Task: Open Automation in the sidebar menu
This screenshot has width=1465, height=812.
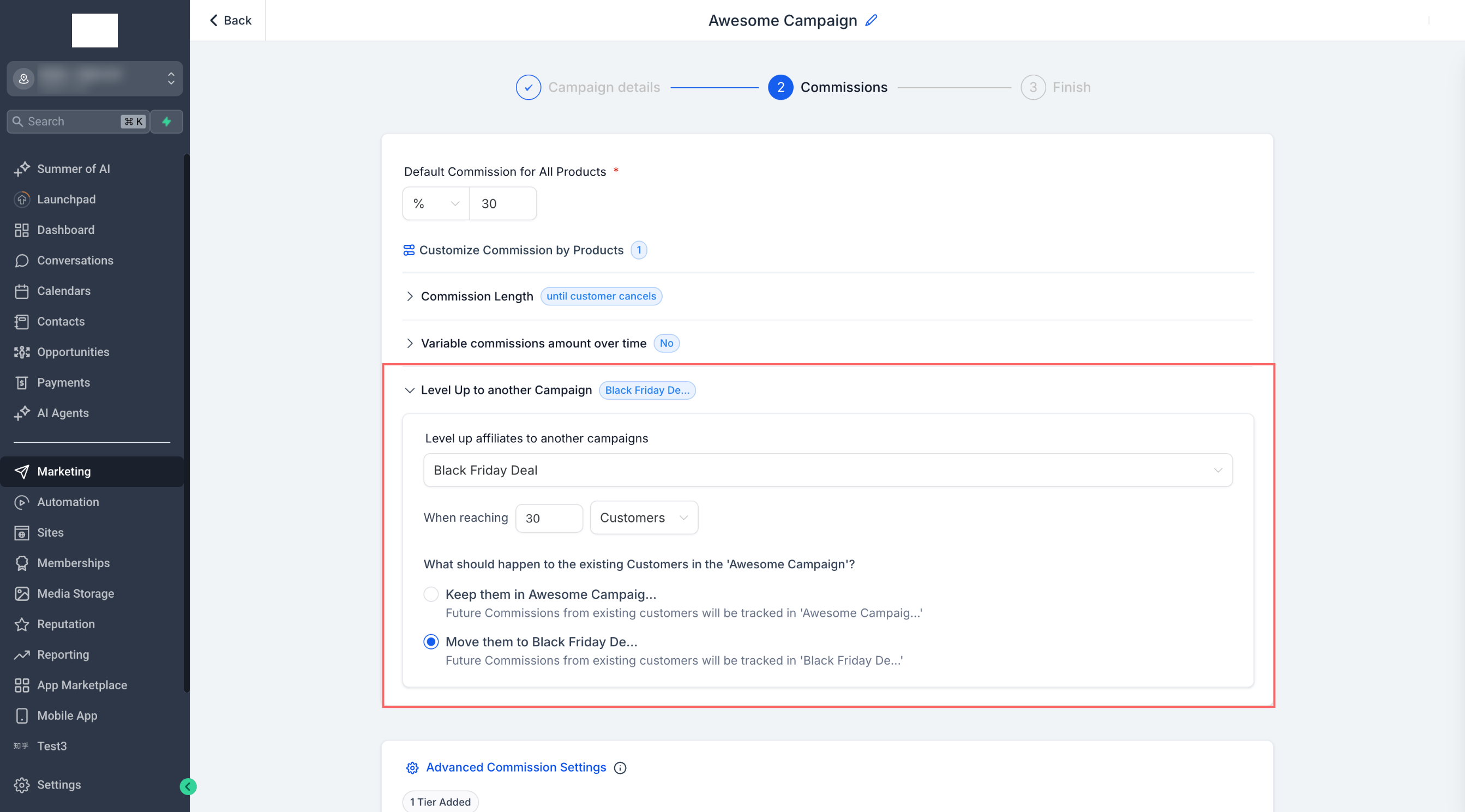Action: pos(68,502)
